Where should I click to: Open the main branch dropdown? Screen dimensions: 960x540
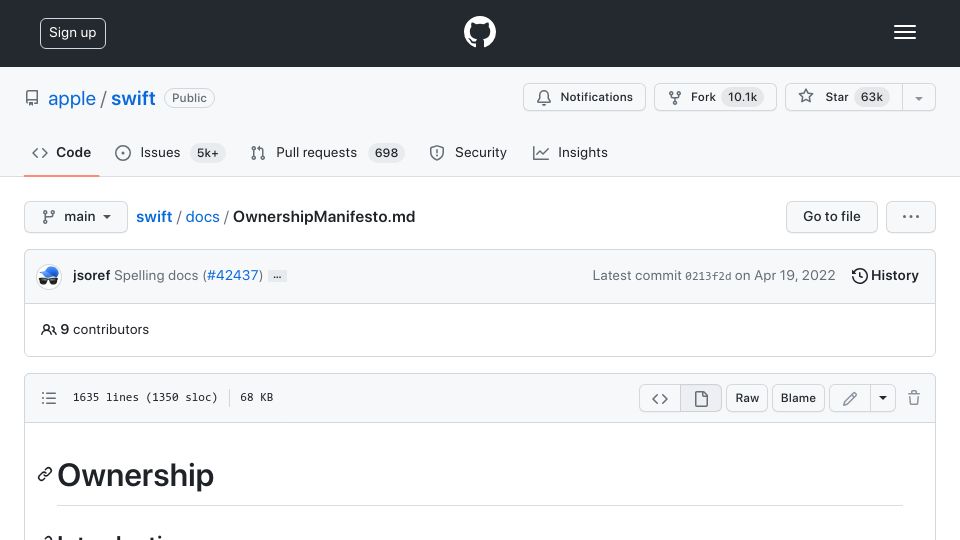point(76,217)
